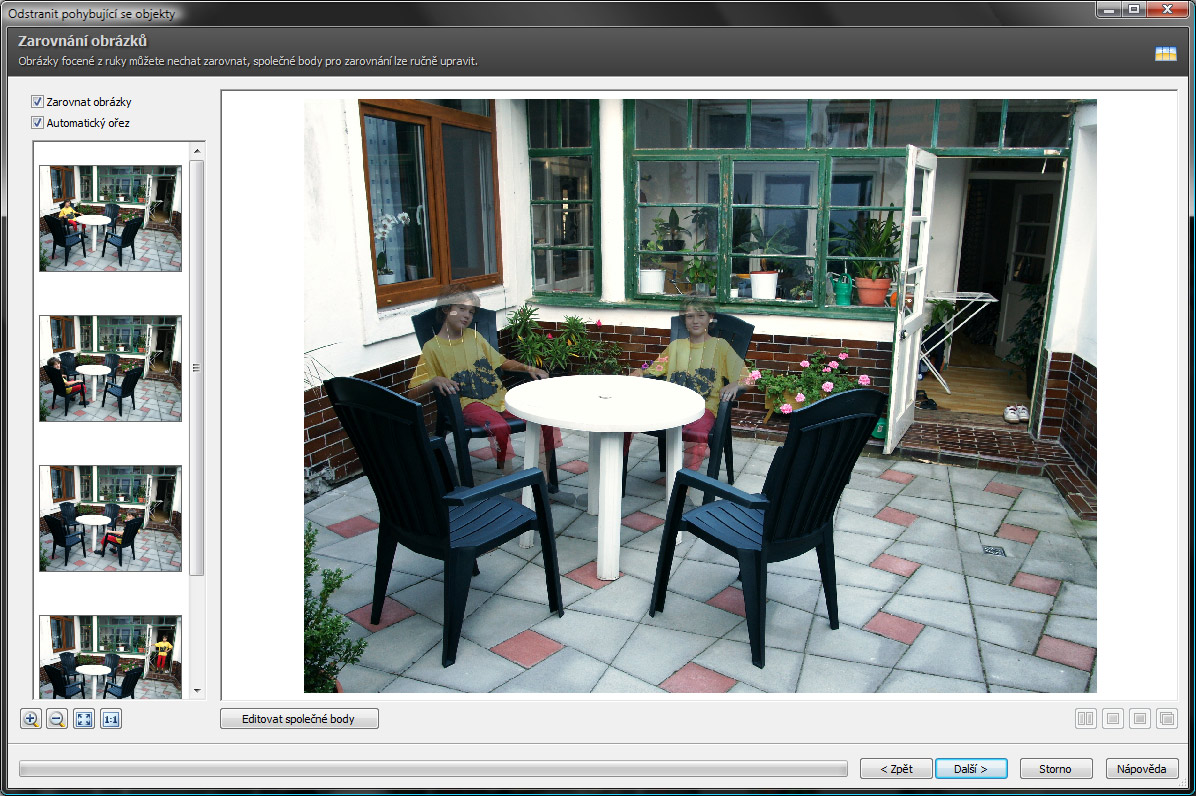
Task: Click the aligned preview image
Action: coord(700,396)
